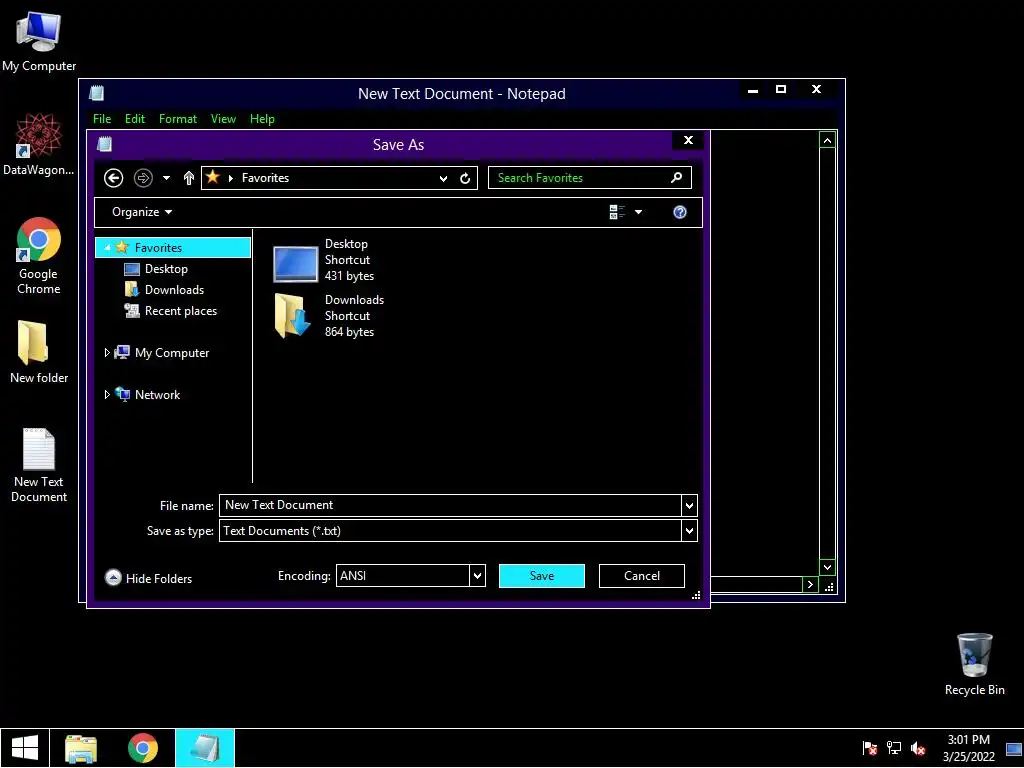
Task: Maximize the Notepad window
Action: [781, 89]
